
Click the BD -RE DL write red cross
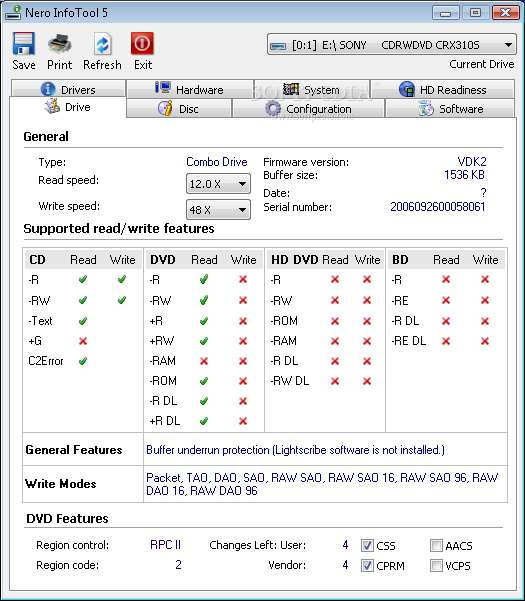pyautogui.click(x=485, y=341)
